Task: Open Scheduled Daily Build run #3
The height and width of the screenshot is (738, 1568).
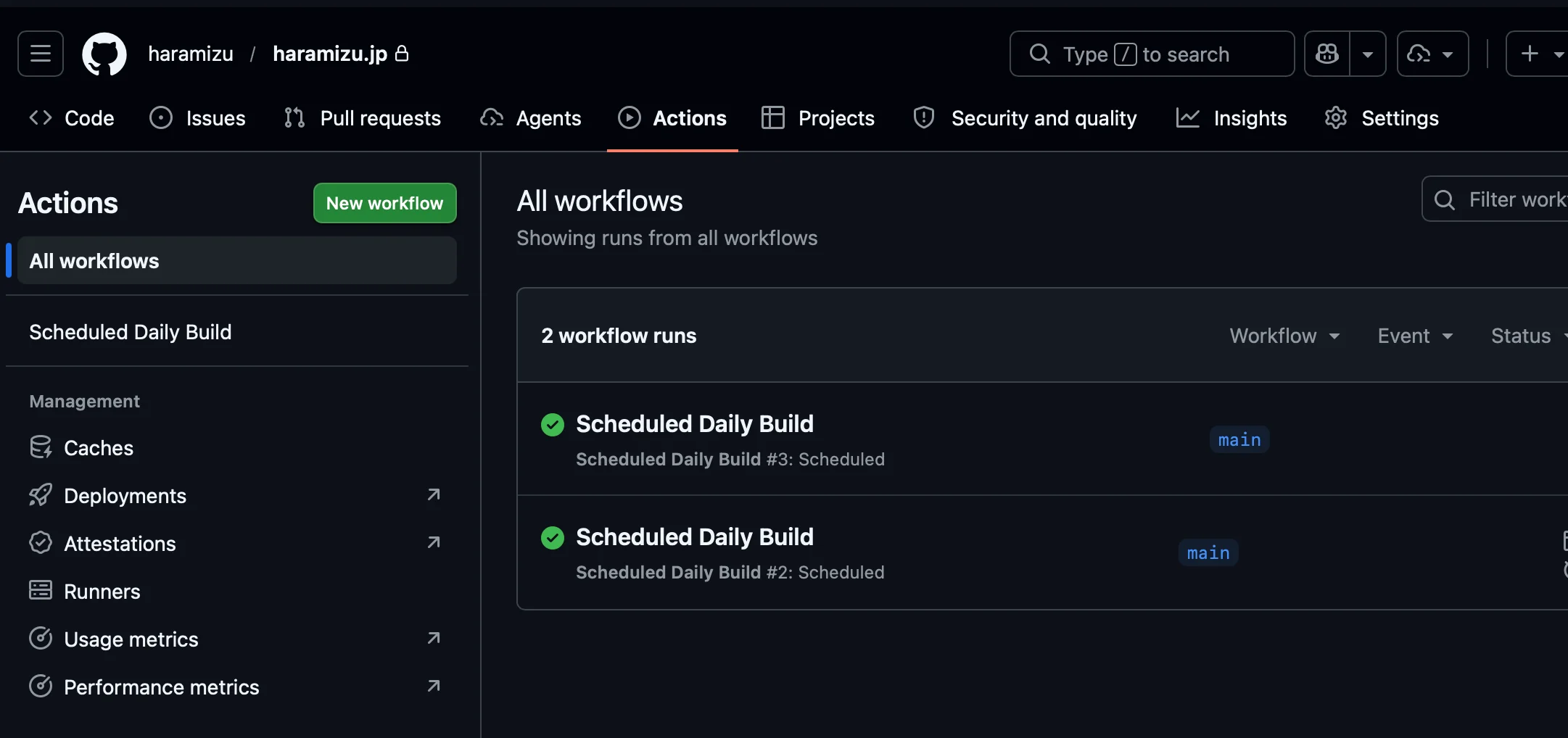Action: [695, 423]
